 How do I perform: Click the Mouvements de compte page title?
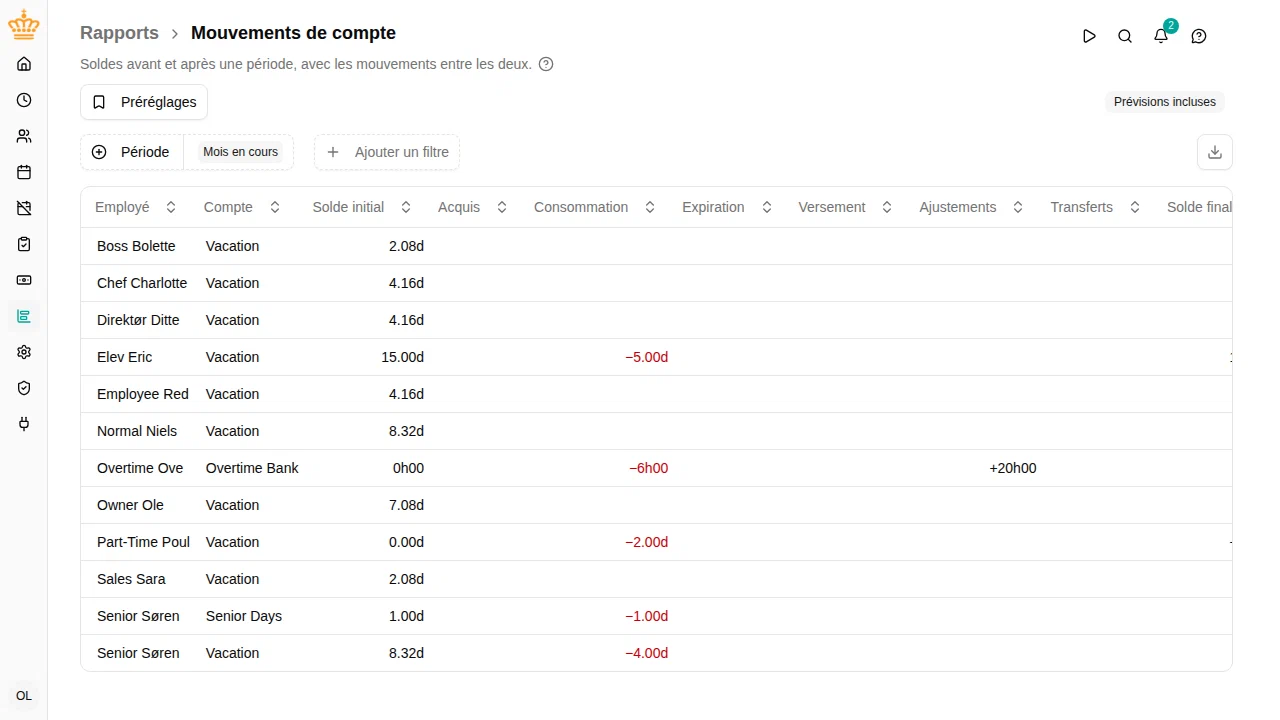pyautogui.click(x=293, y=33)
